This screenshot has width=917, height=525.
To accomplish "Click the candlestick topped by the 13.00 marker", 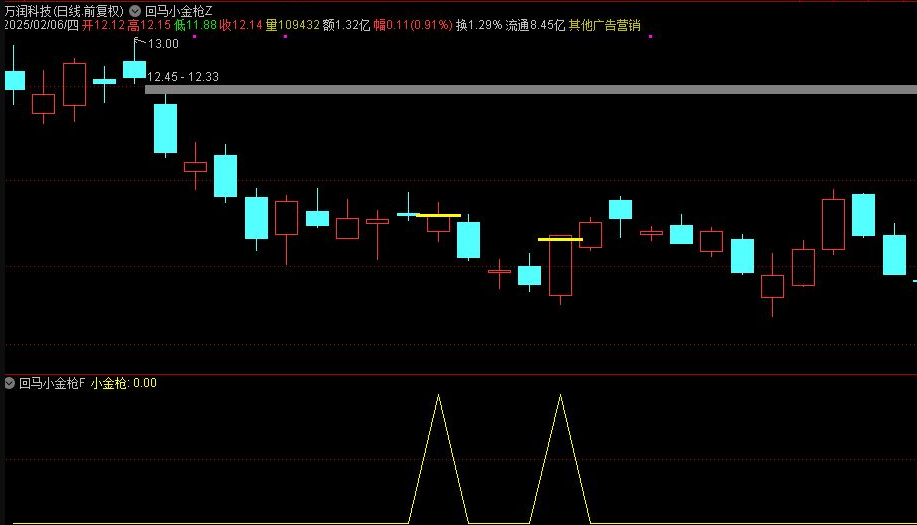I will [x=135, y=69].
